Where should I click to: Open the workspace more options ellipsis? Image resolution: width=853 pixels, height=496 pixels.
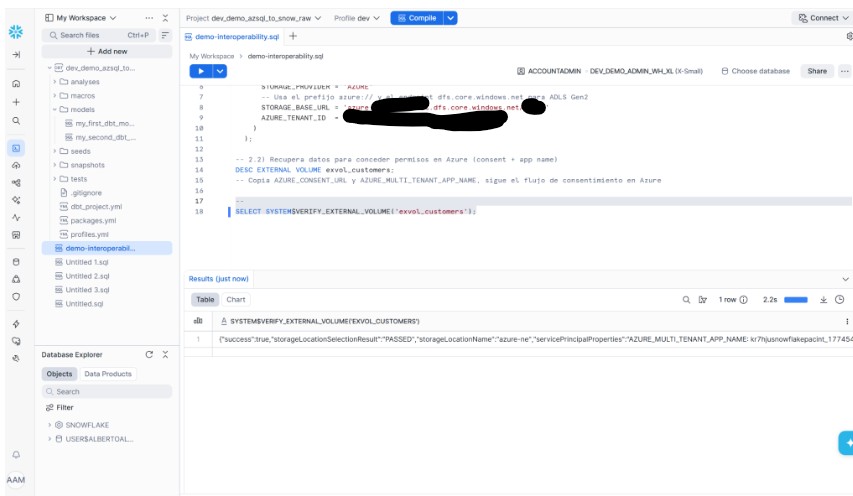[149, 18]
